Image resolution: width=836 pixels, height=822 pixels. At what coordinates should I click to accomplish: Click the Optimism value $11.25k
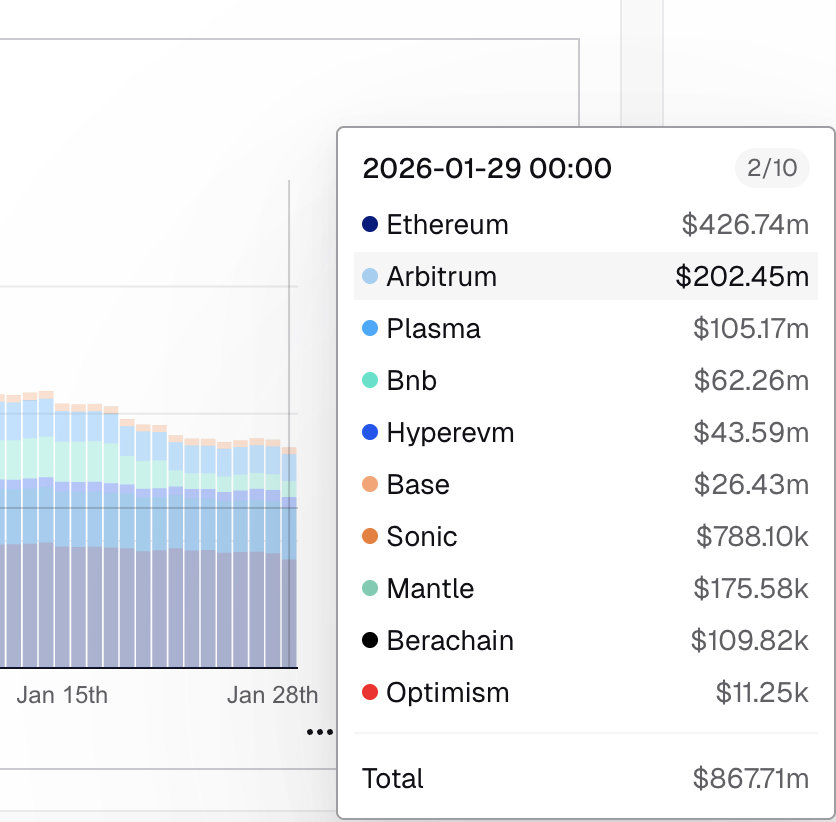point(762,692)
